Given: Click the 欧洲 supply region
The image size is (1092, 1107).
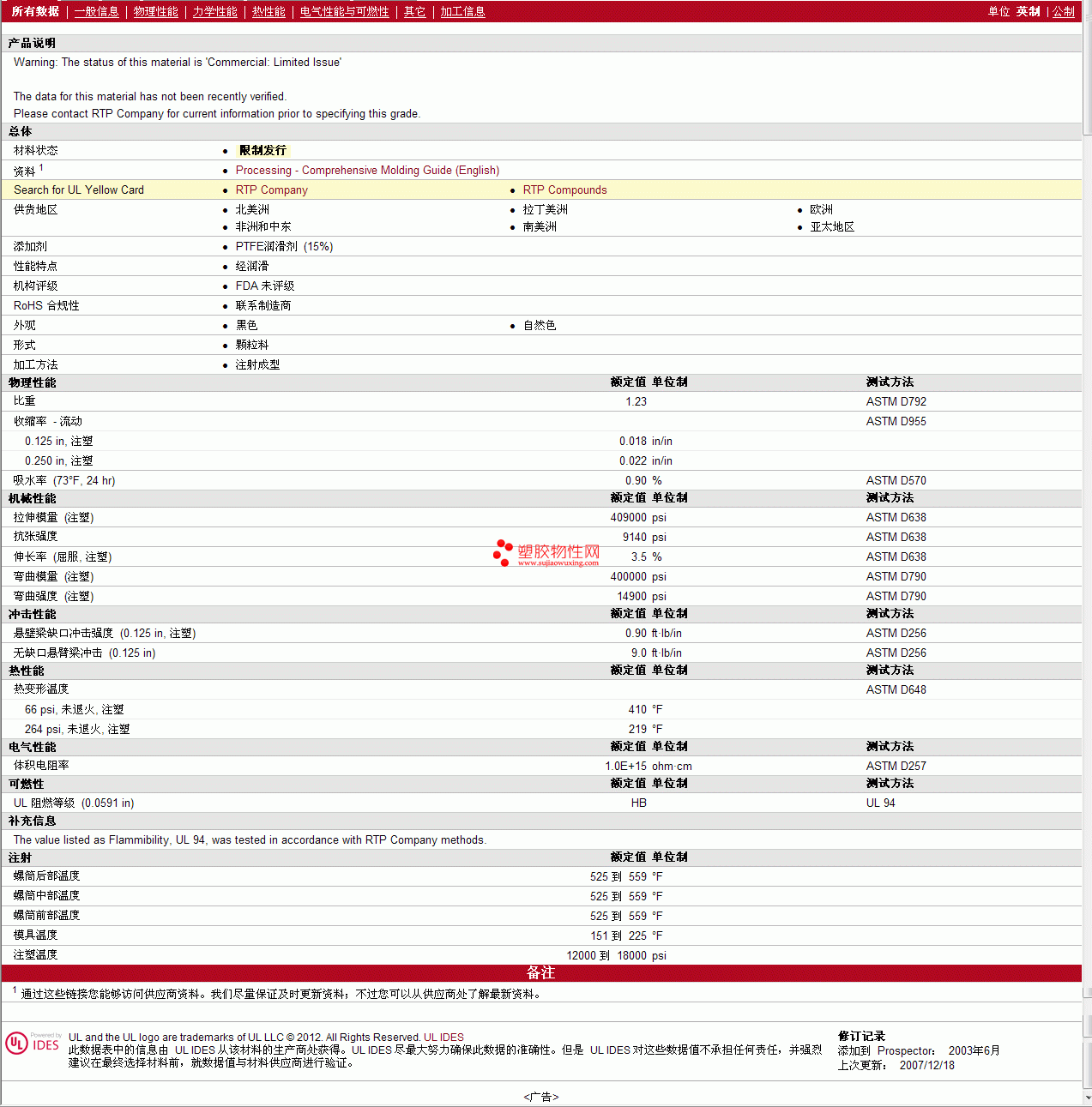Looking at the screenshot, I should (821, 209).
